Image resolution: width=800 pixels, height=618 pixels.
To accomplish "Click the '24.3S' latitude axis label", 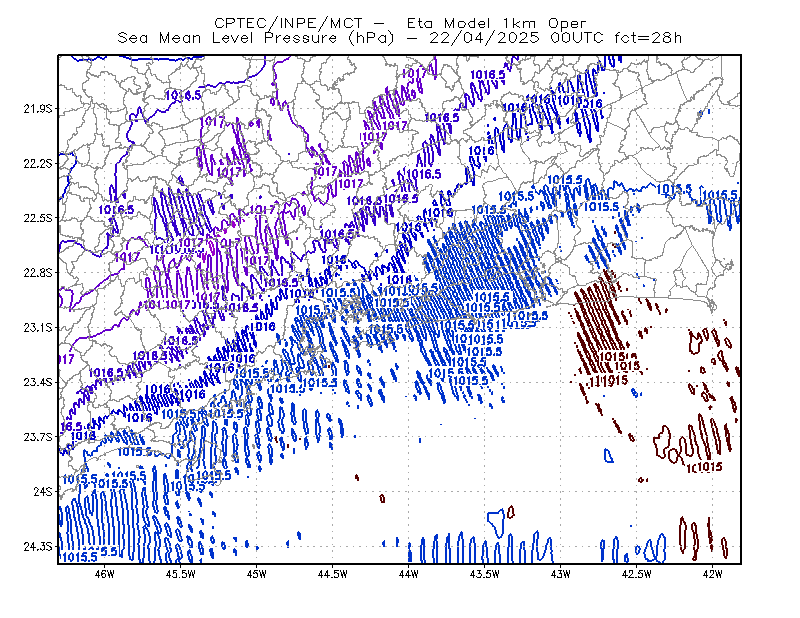I will [x=38, y=547].
